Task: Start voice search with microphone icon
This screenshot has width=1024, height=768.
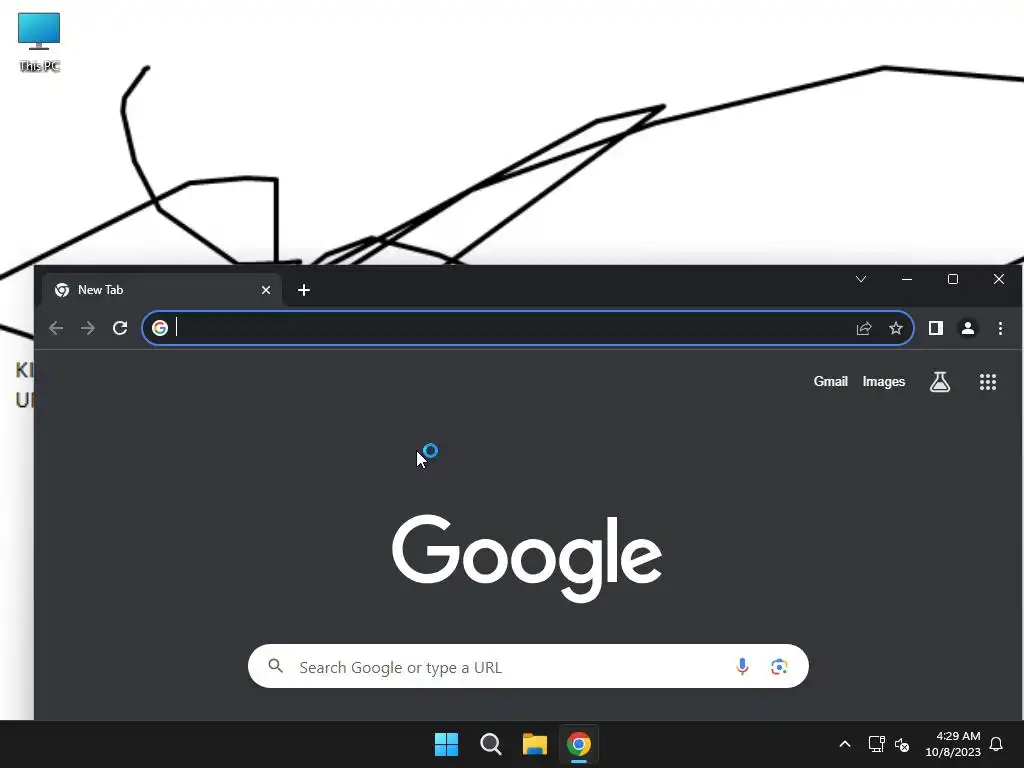Action: tap(742, 666)
